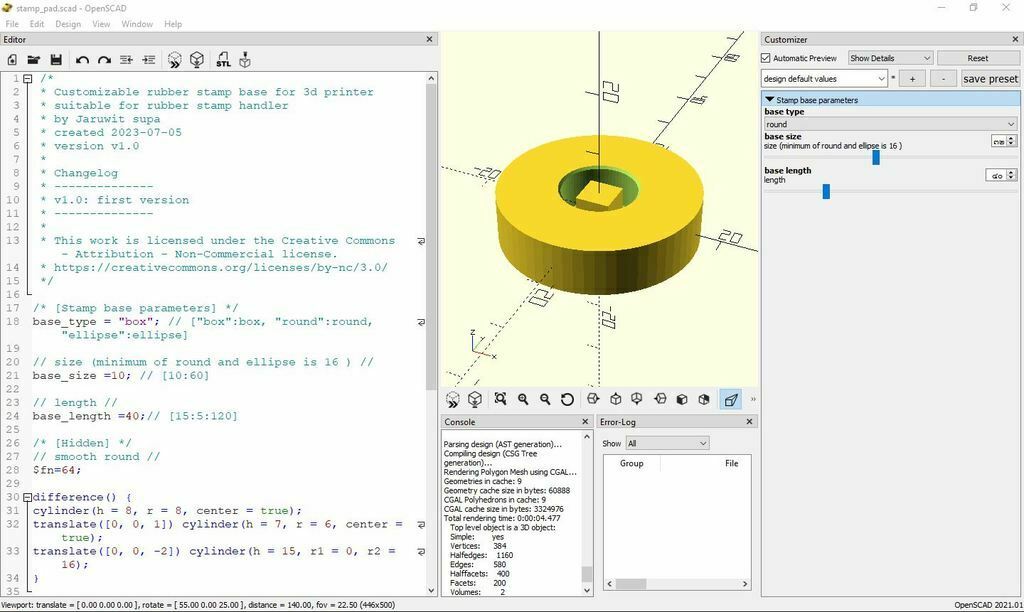Collapse the code fold on line 1

click(28, 79)
